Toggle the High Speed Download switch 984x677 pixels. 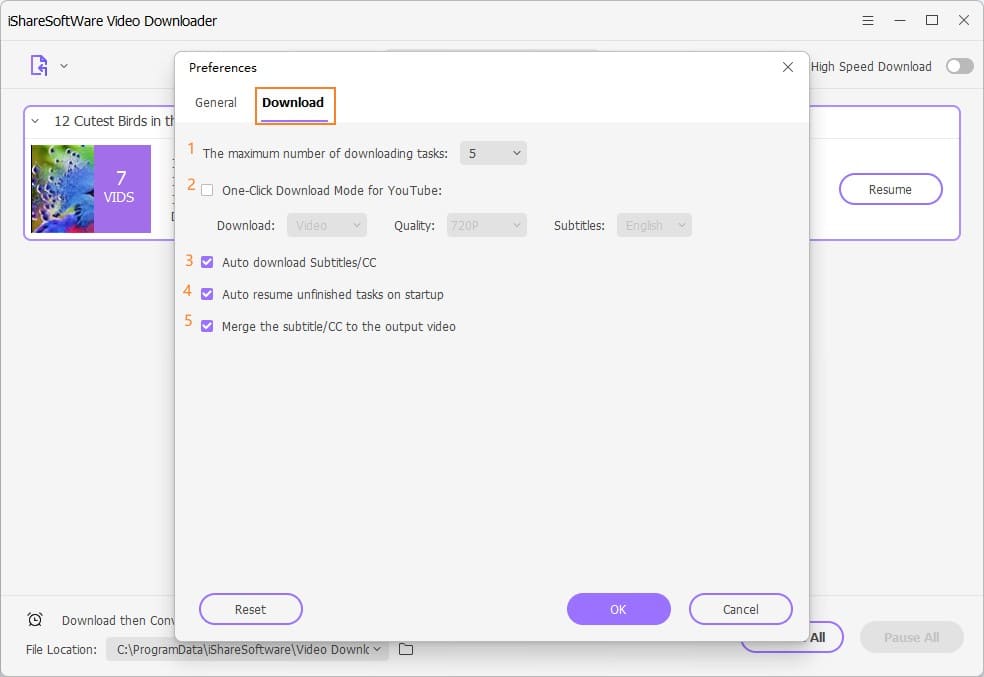[x=959, y=66]
